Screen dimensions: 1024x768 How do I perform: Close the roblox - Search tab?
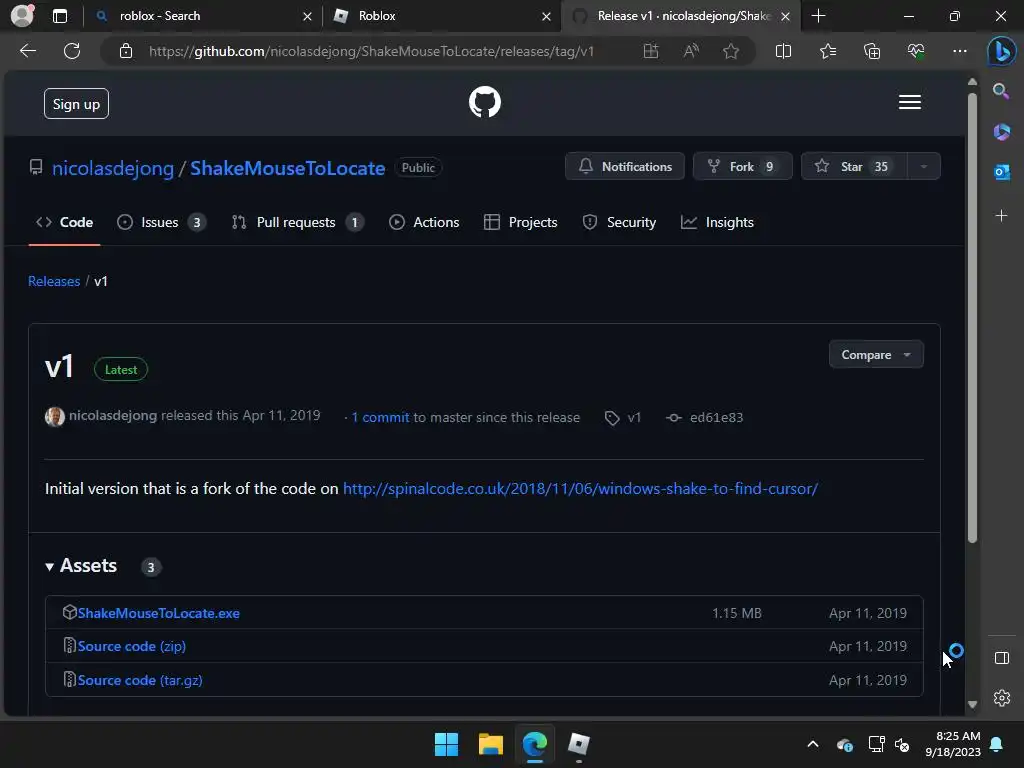[x=307, y=16]
